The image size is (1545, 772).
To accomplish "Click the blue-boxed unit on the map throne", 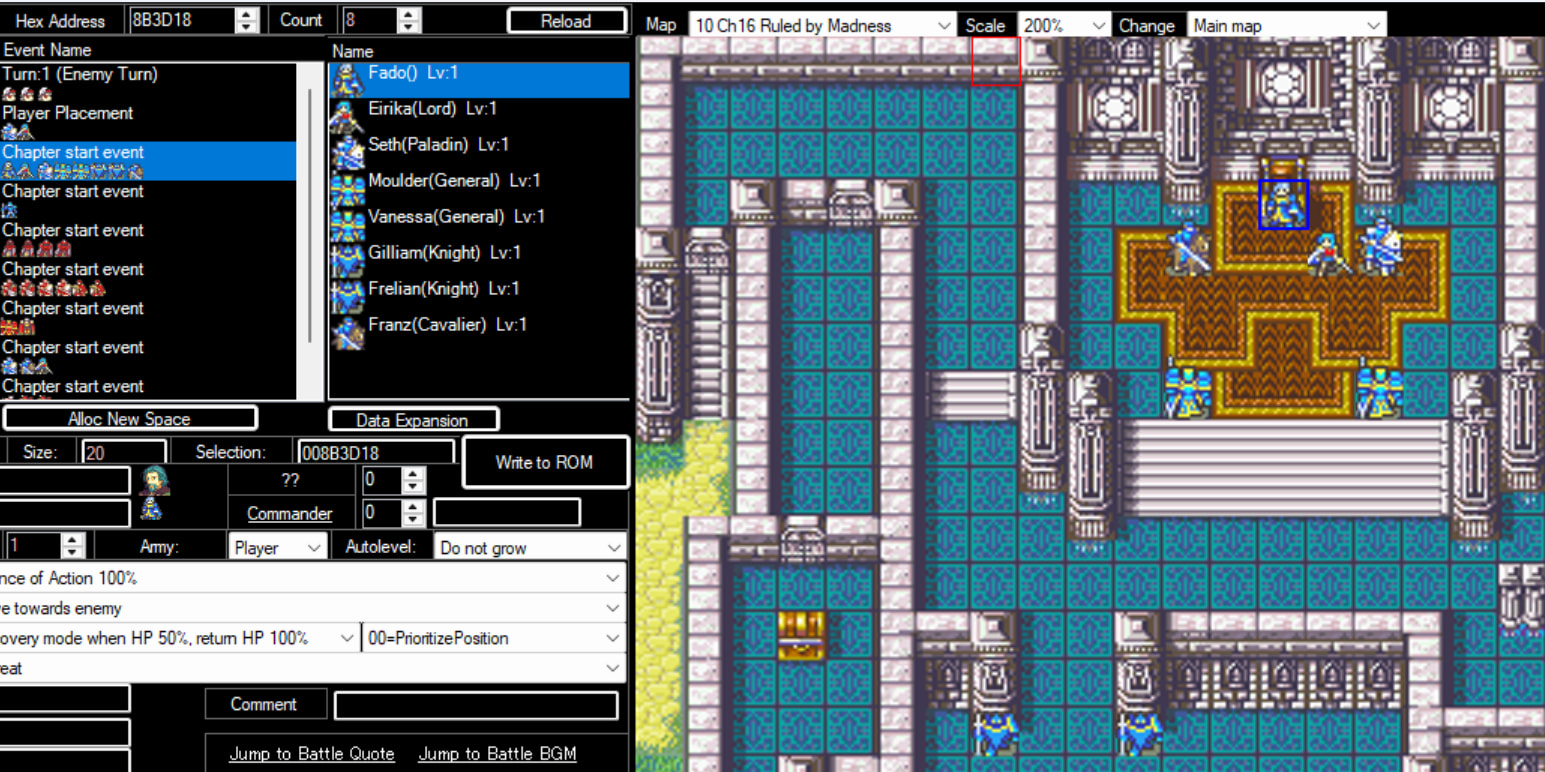I will 1283,205.
